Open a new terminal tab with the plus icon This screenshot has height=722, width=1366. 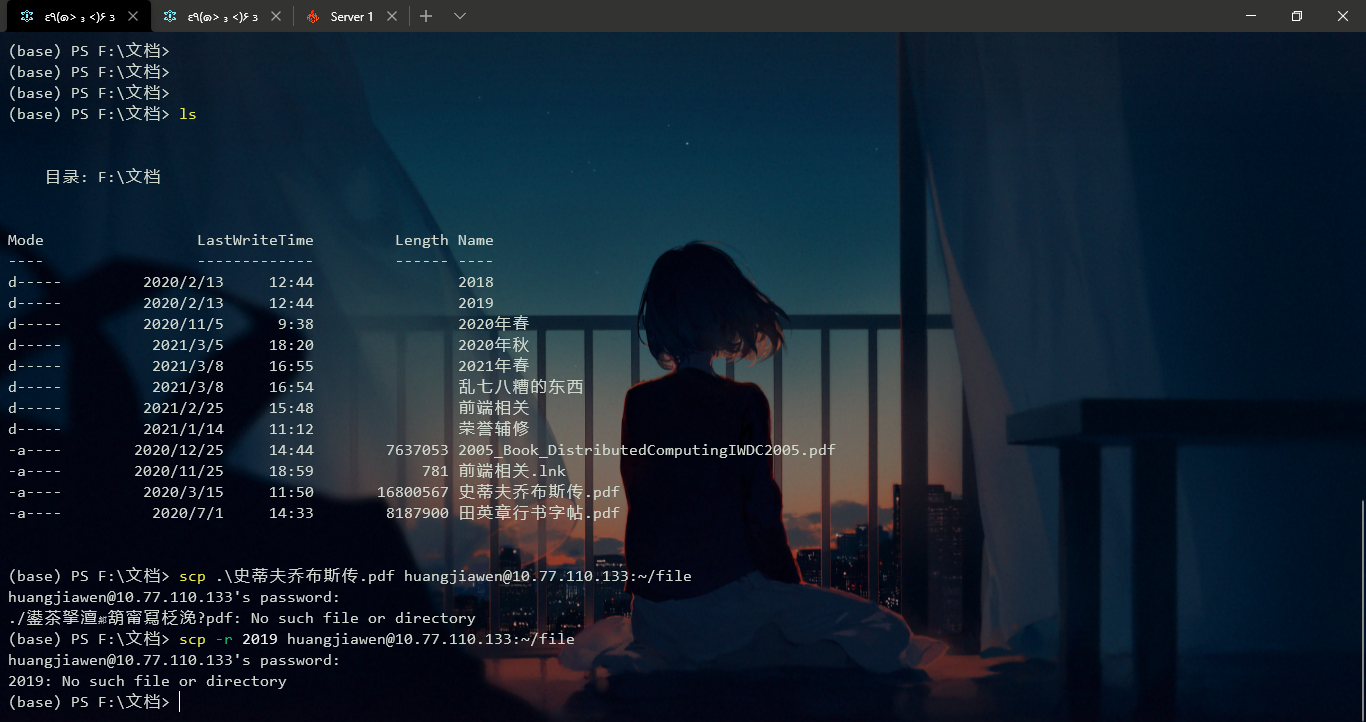coord(426,16)
